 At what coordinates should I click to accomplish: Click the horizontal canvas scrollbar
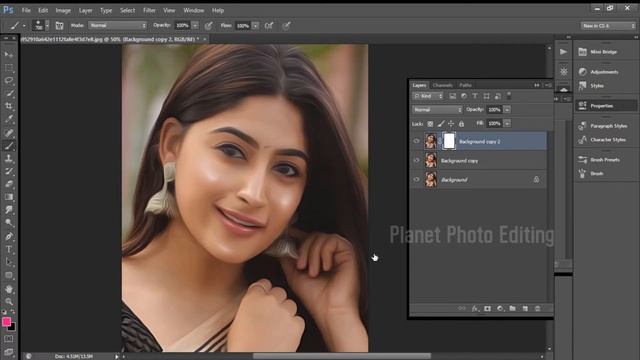click(x=342, y=356)
